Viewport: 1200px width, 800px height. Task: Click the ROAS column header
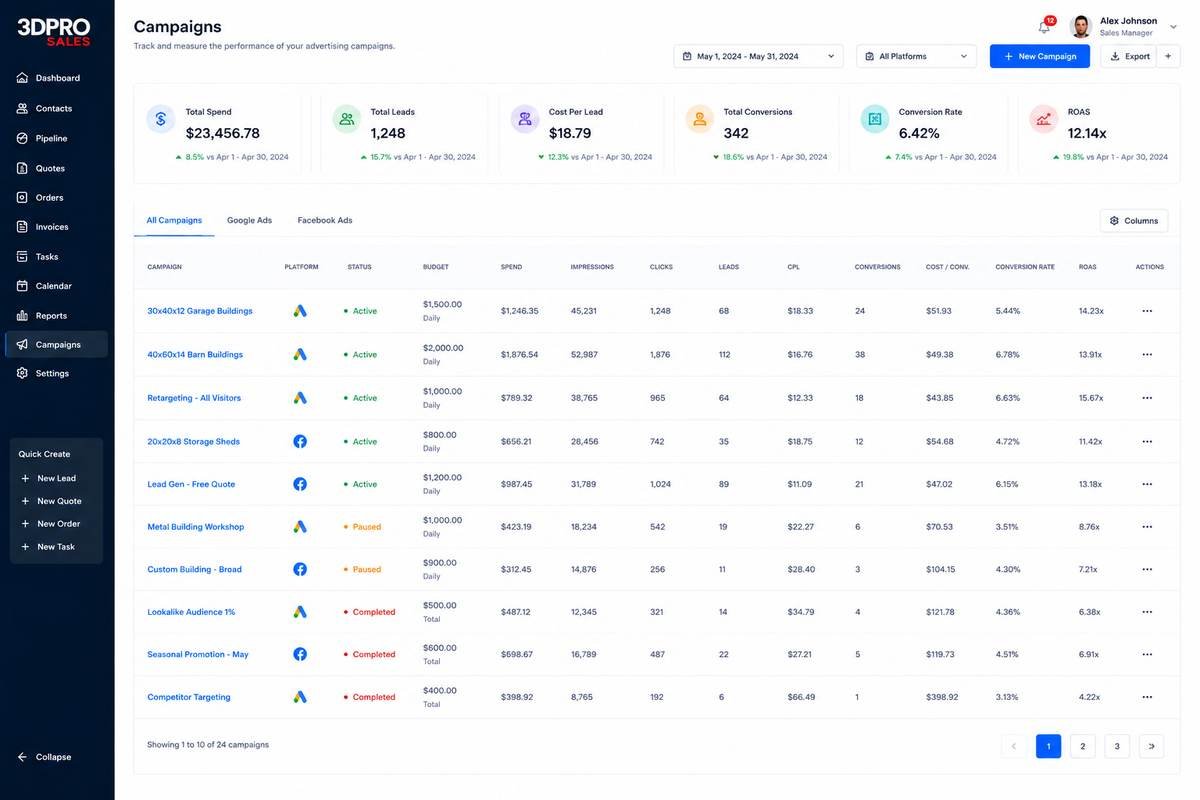coord(1088,267)
